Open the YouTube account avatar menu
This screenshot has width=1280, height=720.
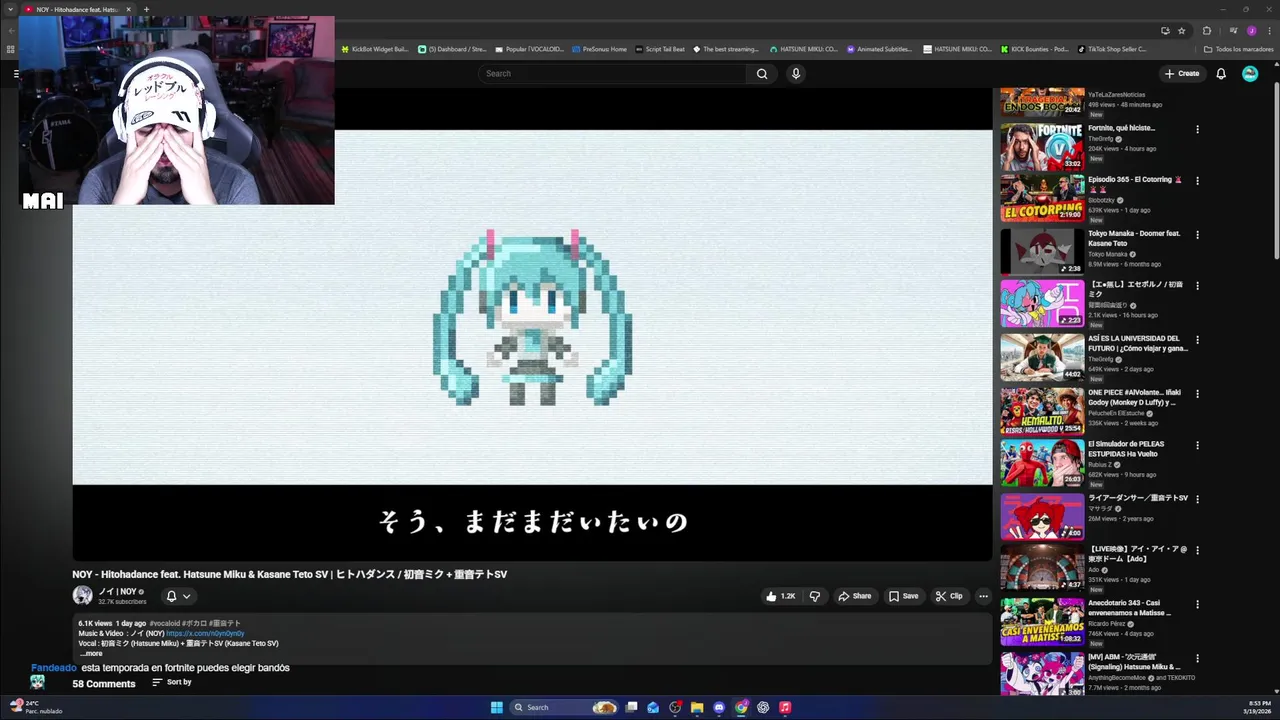pyautogui.click(x=1250, y=73)
